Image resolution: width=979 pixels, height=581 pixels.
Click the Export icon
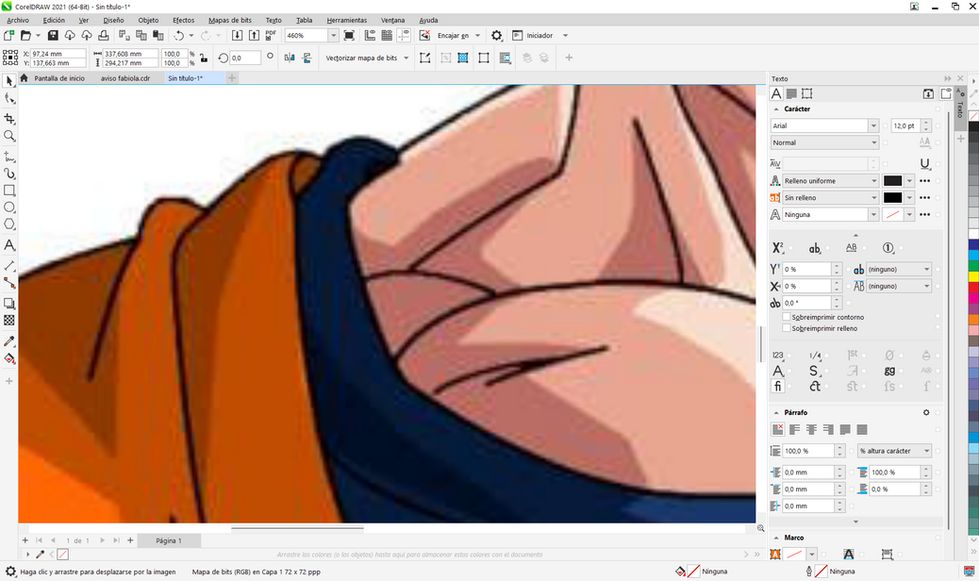point(254,36)
